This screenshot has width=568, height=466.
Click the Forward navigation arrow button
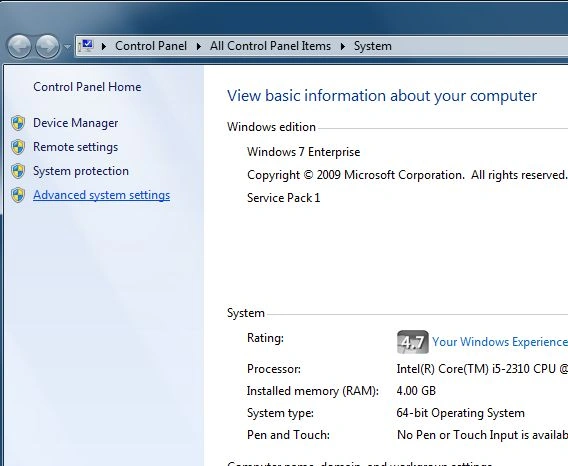pos(48,46)
